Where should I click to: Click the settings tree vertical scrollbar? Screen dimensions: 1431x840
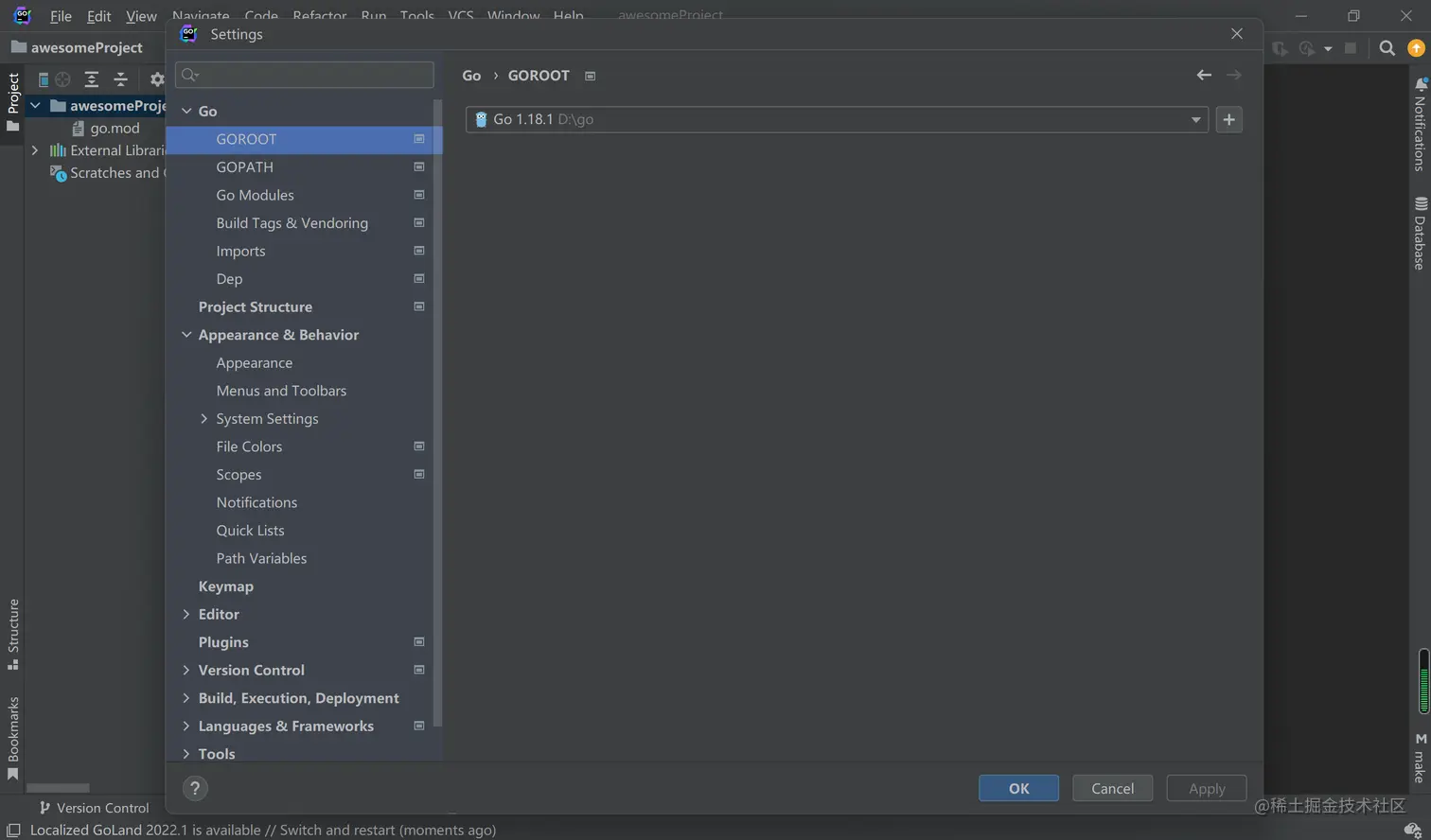pos(437,413)
